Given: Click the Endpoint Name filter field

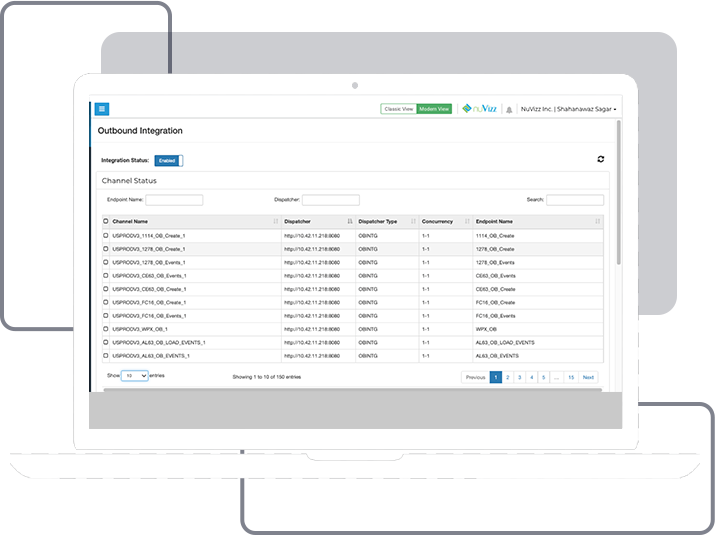Looking at the screenshot, I should pyautogui.click(x=174, y=200).
